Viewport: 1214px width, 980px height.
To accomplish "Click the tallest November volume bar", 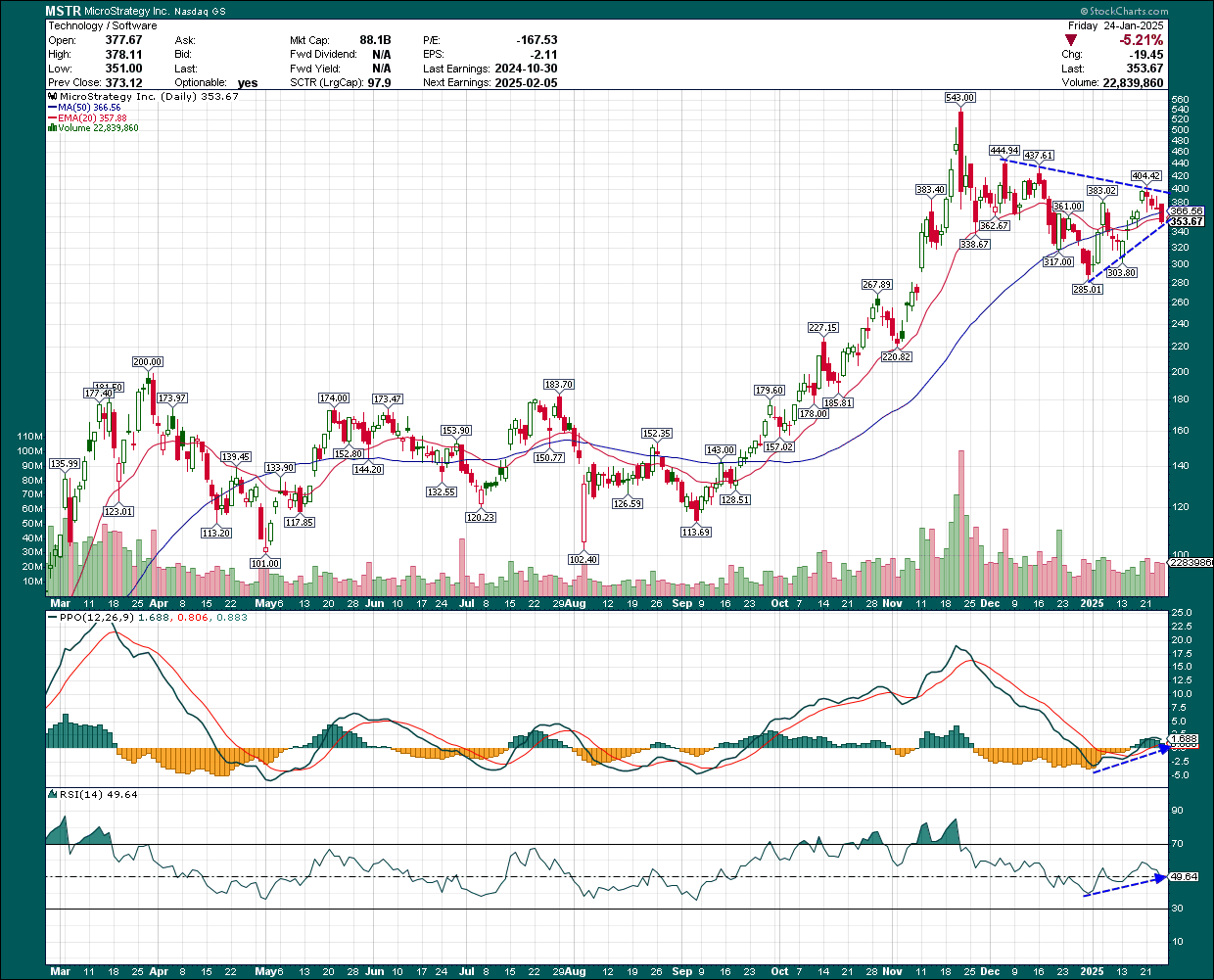I will point(961,524).
